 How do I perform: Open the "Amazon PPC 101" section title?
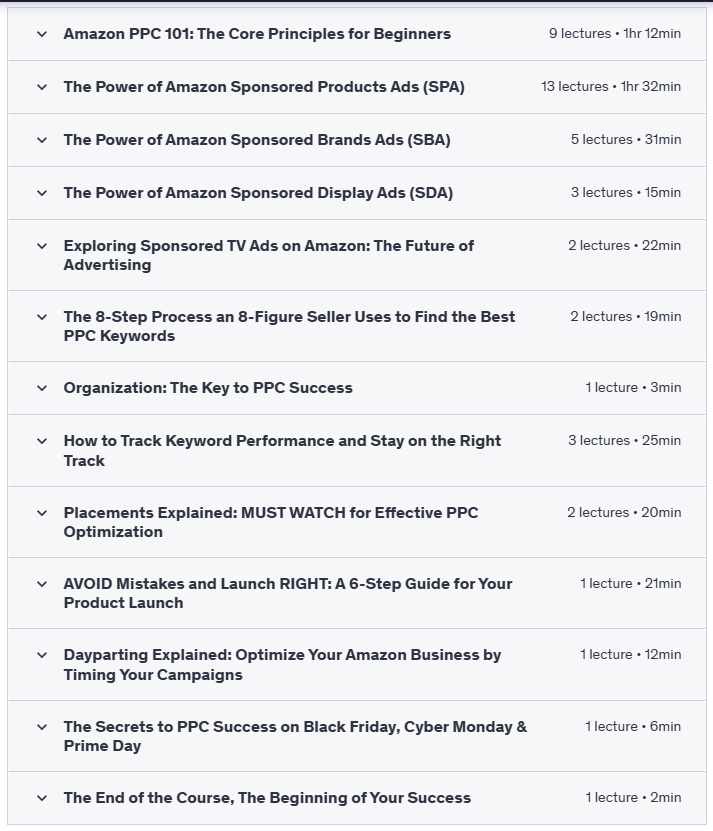click(256, 33)
